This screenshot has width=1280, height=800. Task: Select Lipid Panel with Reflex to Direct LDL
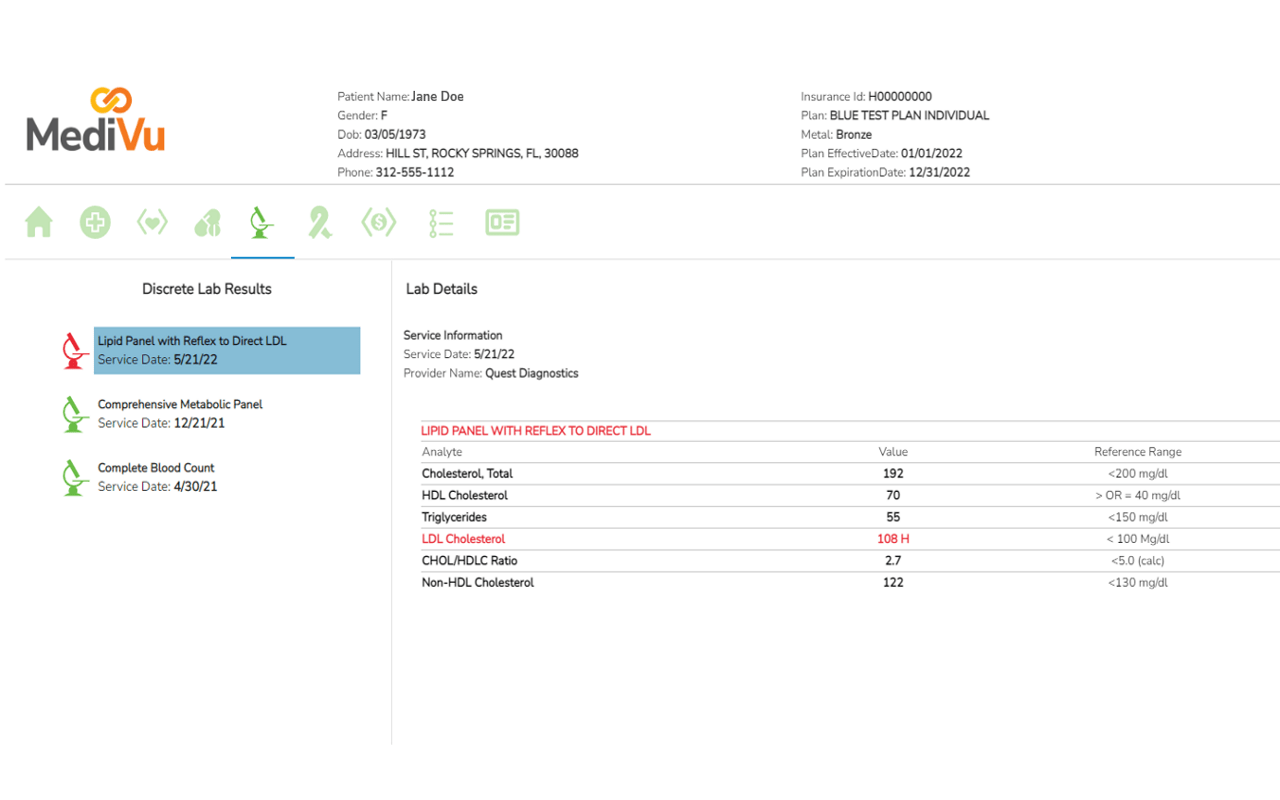227,350
